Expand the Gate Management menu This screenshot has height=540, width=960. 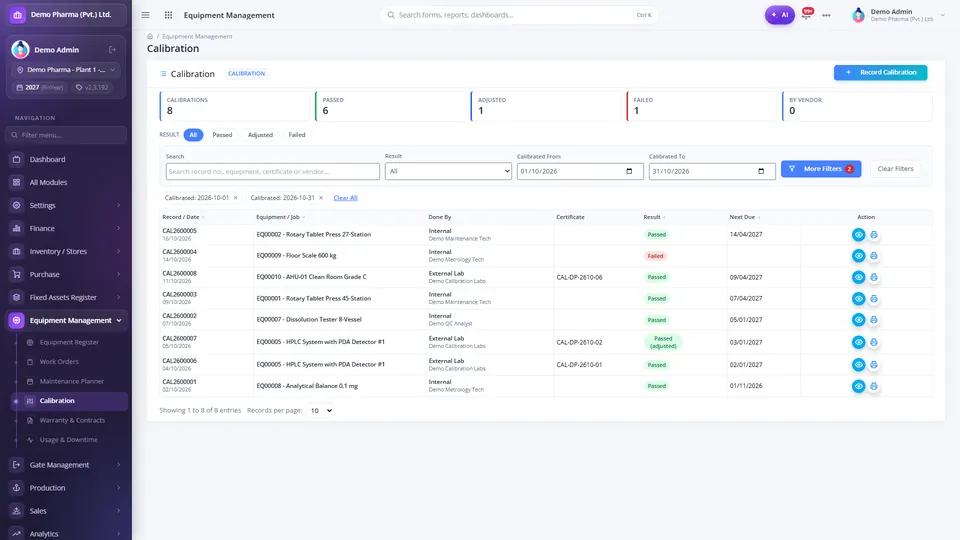pyautogui.click(x=66, y=465)
